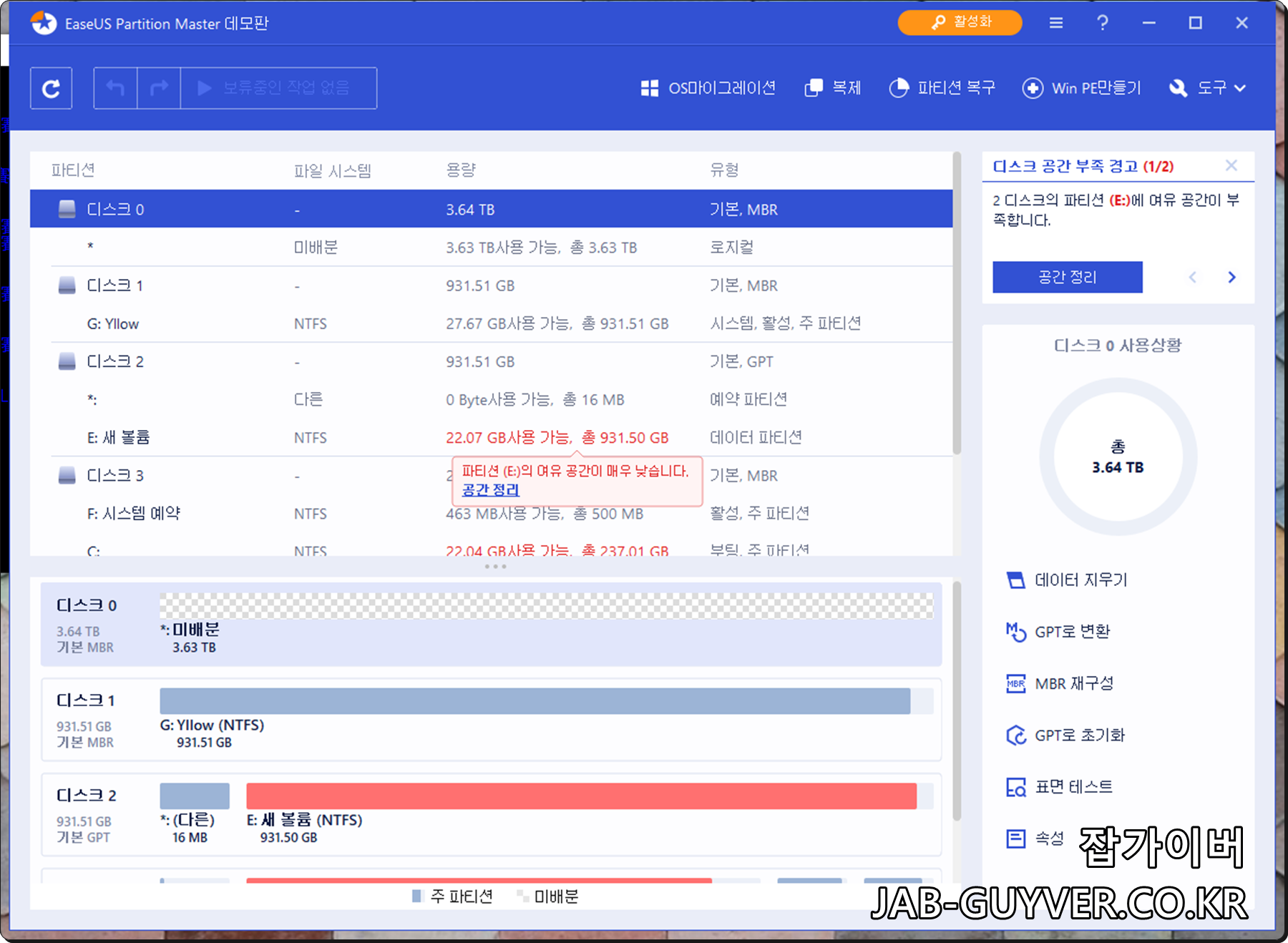
Task: Open Win PE만들기 tool
Action: pos(1081,88)
